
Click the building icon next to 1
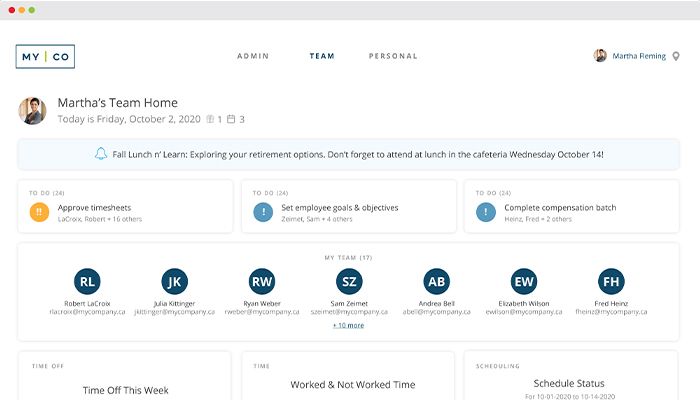click(x=210, y=119)
